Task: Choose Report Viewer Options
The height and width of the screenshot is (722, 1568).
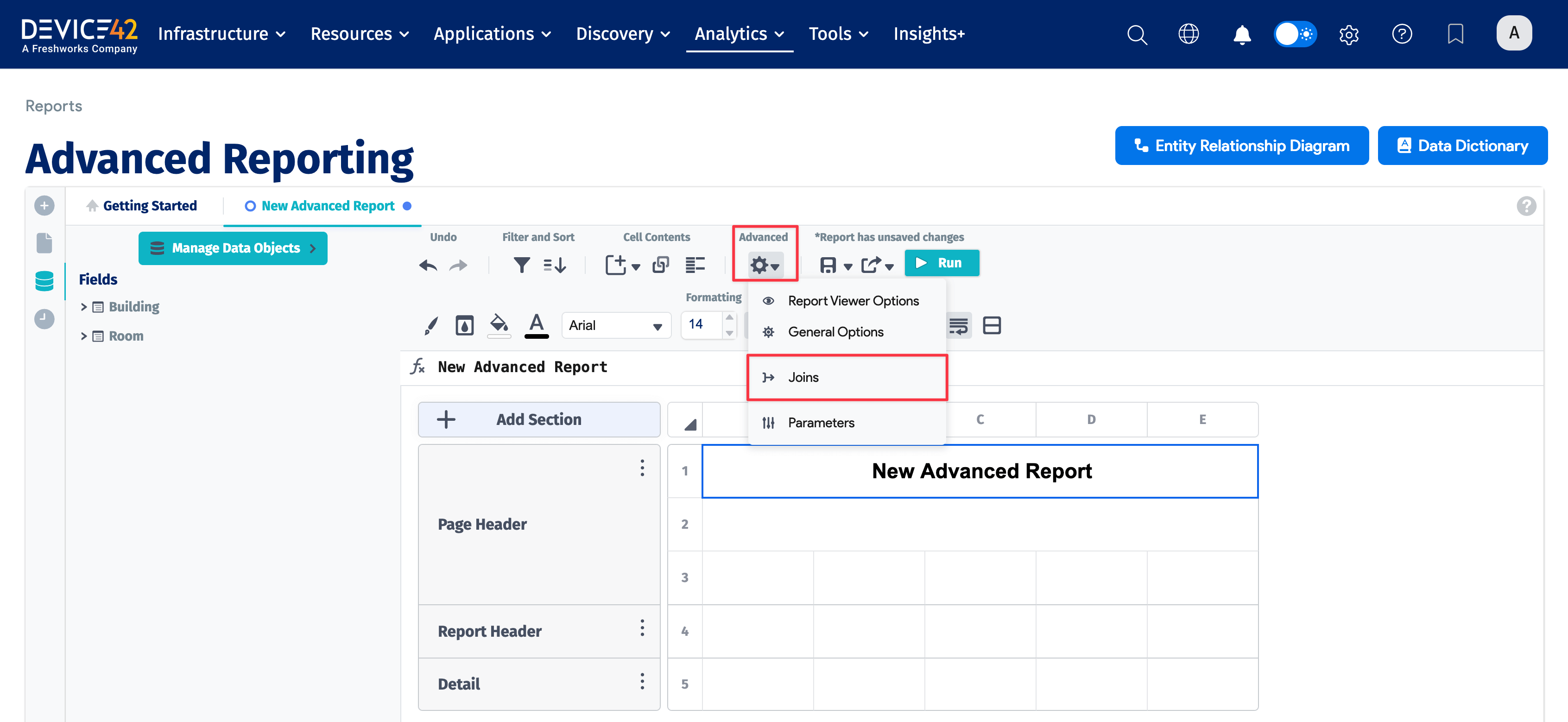Action: pyautogui.click(x=847, y=301)
